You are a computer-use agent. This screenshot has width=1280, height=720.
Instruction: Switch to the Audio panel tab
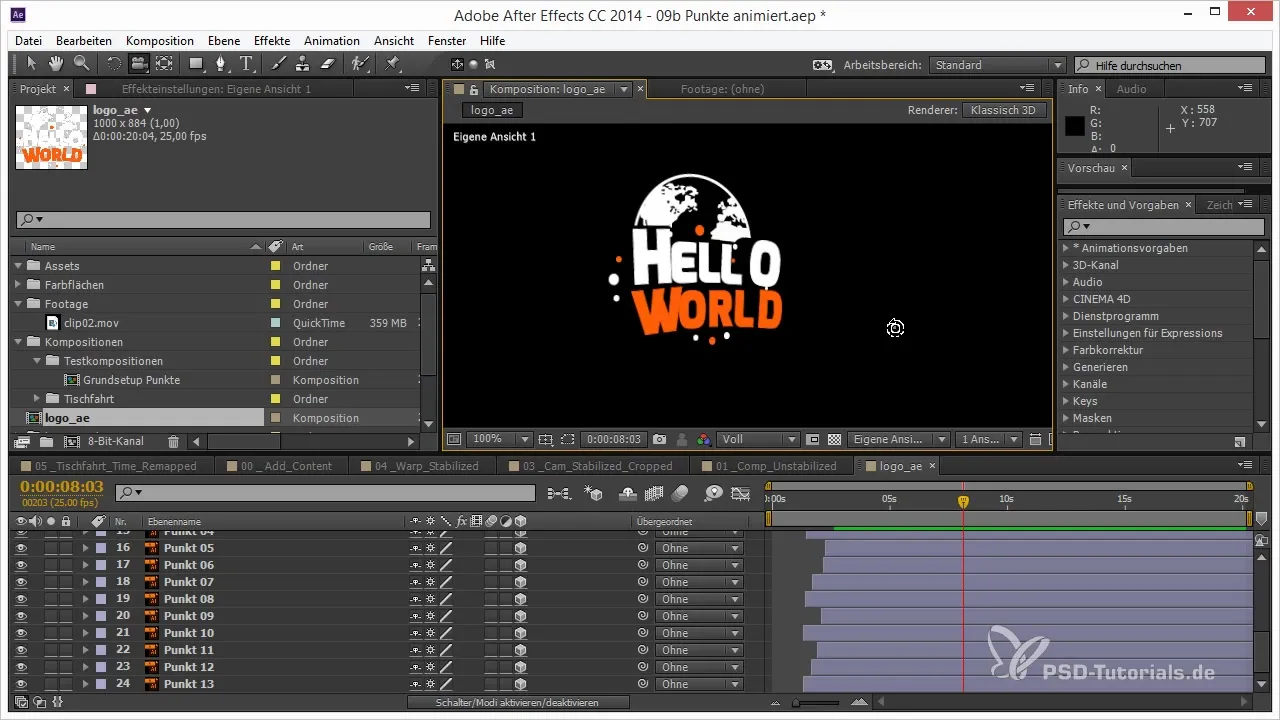point(1131,89)
